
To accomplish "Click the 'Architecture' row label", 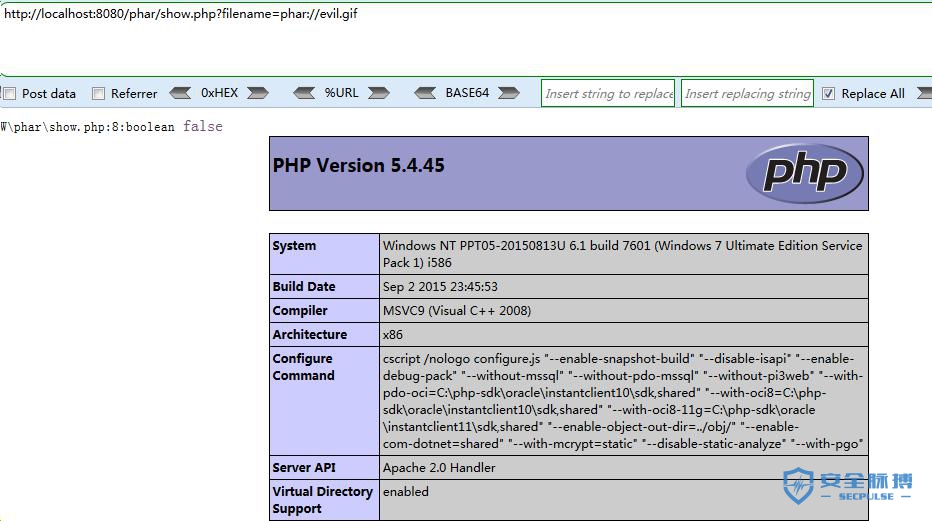I will pos(310,334).
